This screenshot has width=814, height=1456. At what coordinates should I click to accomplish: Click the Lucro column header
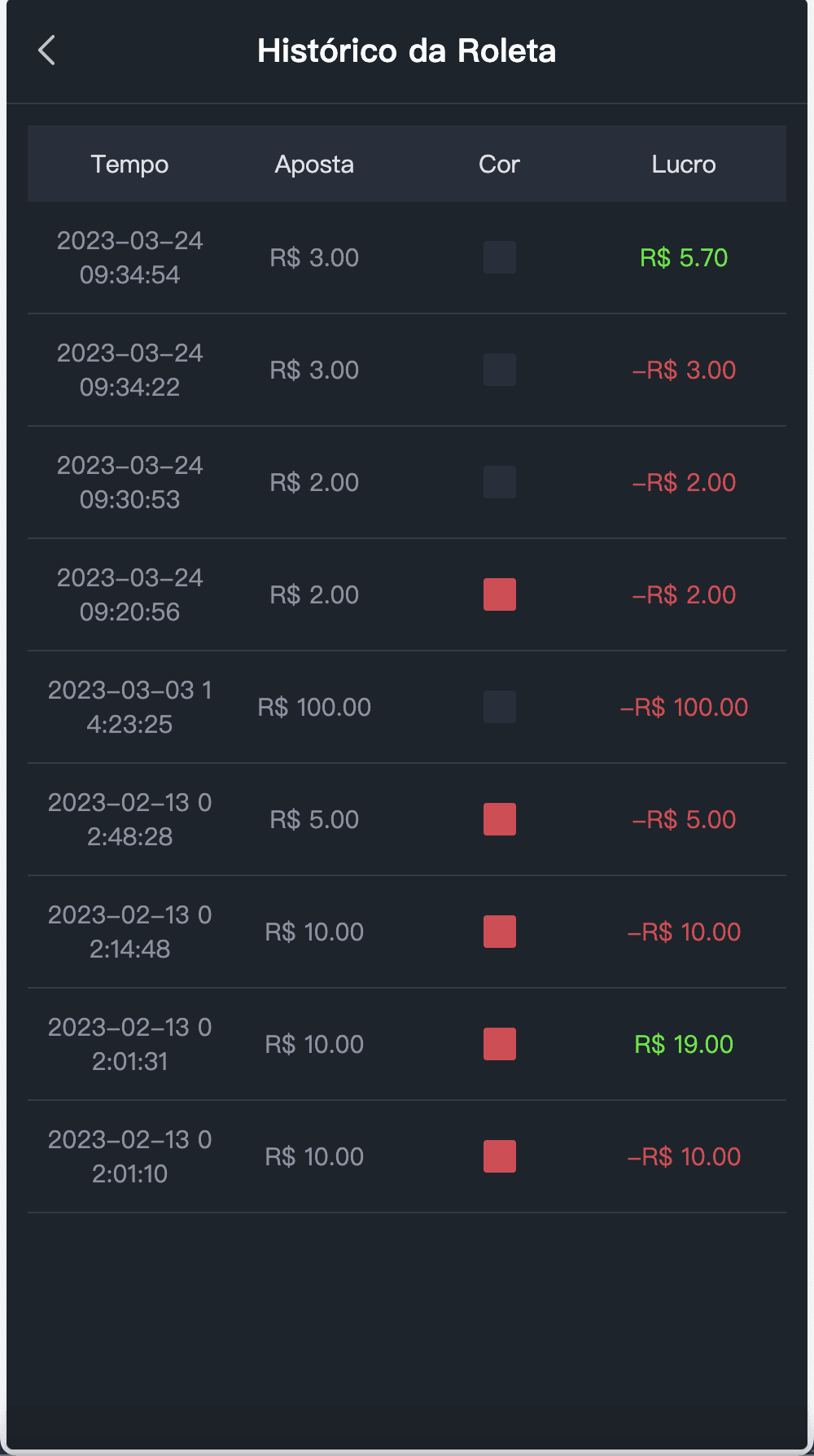(x=684, y=164)
